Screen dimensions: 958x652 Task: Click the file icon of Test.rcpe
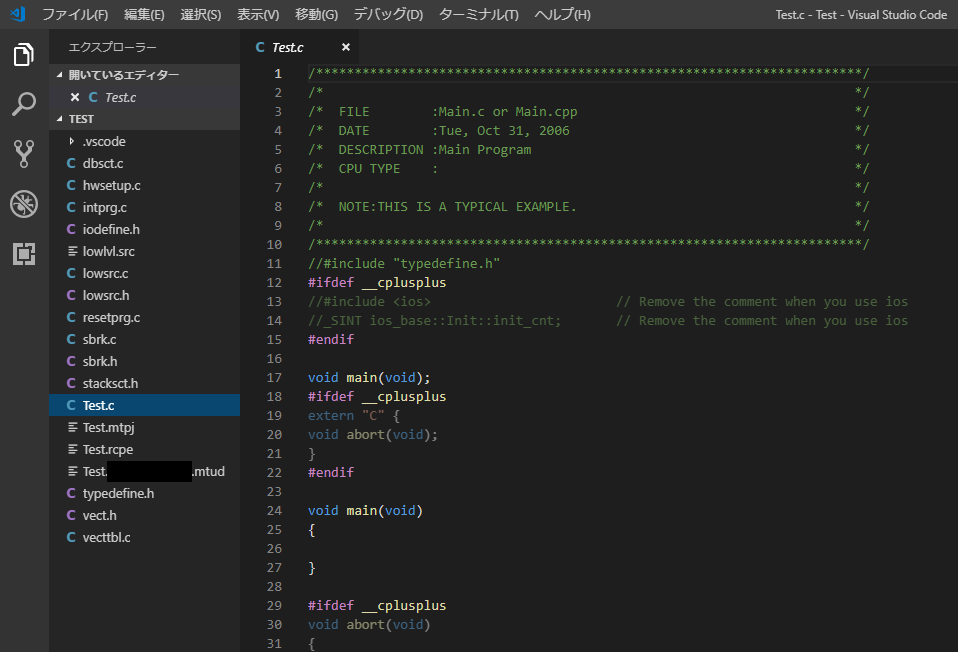tap(72, 449)
